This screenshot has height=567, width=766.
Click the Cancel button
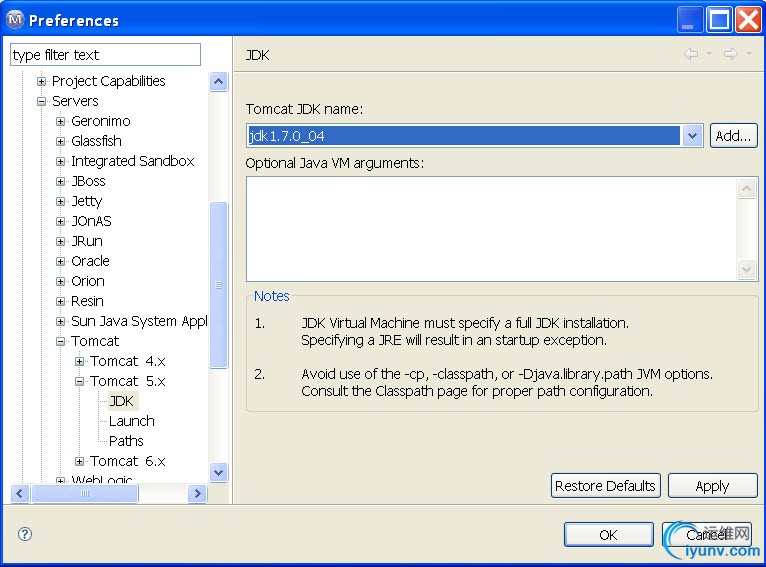(706, 535)
